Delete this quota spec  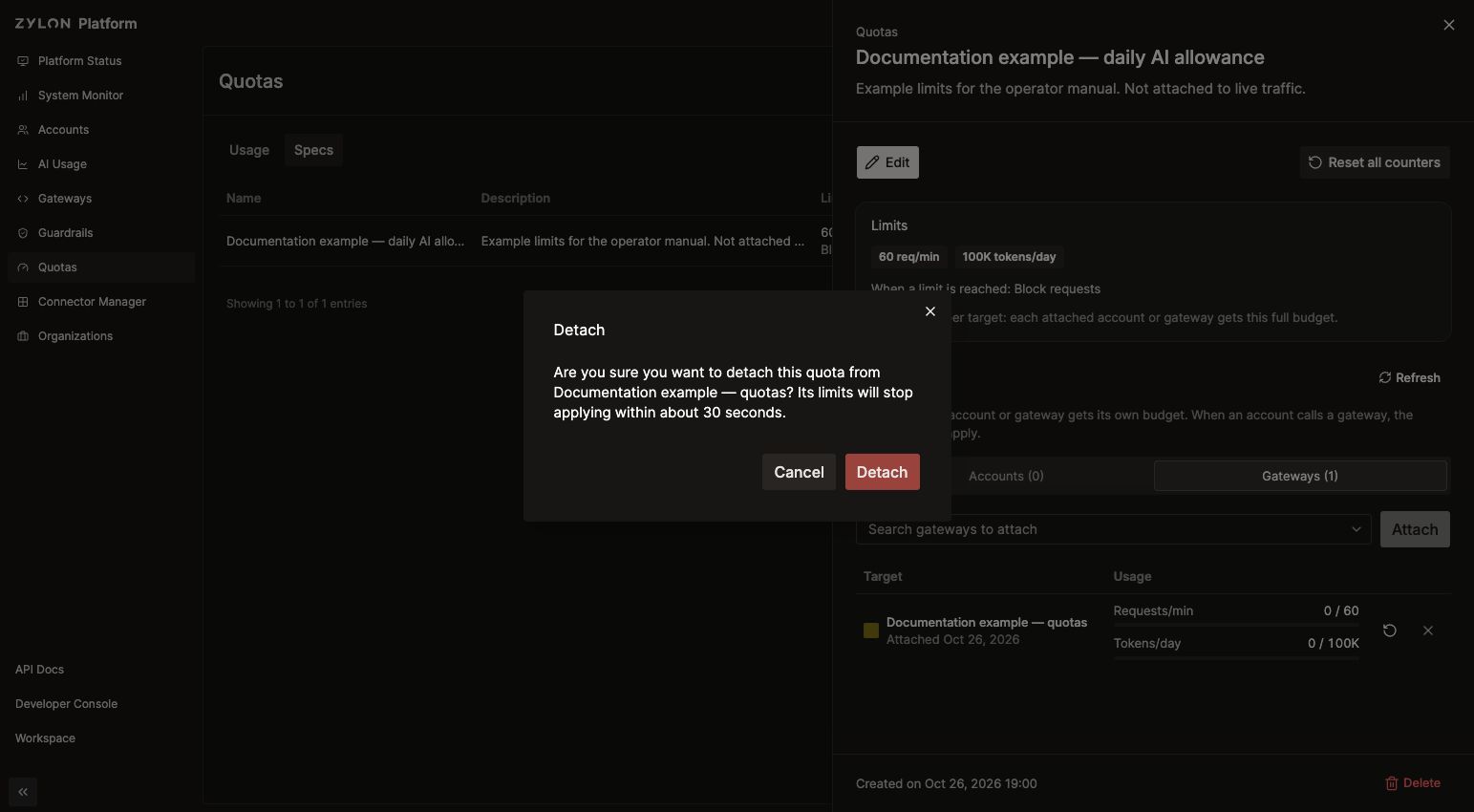point(1413,783)
